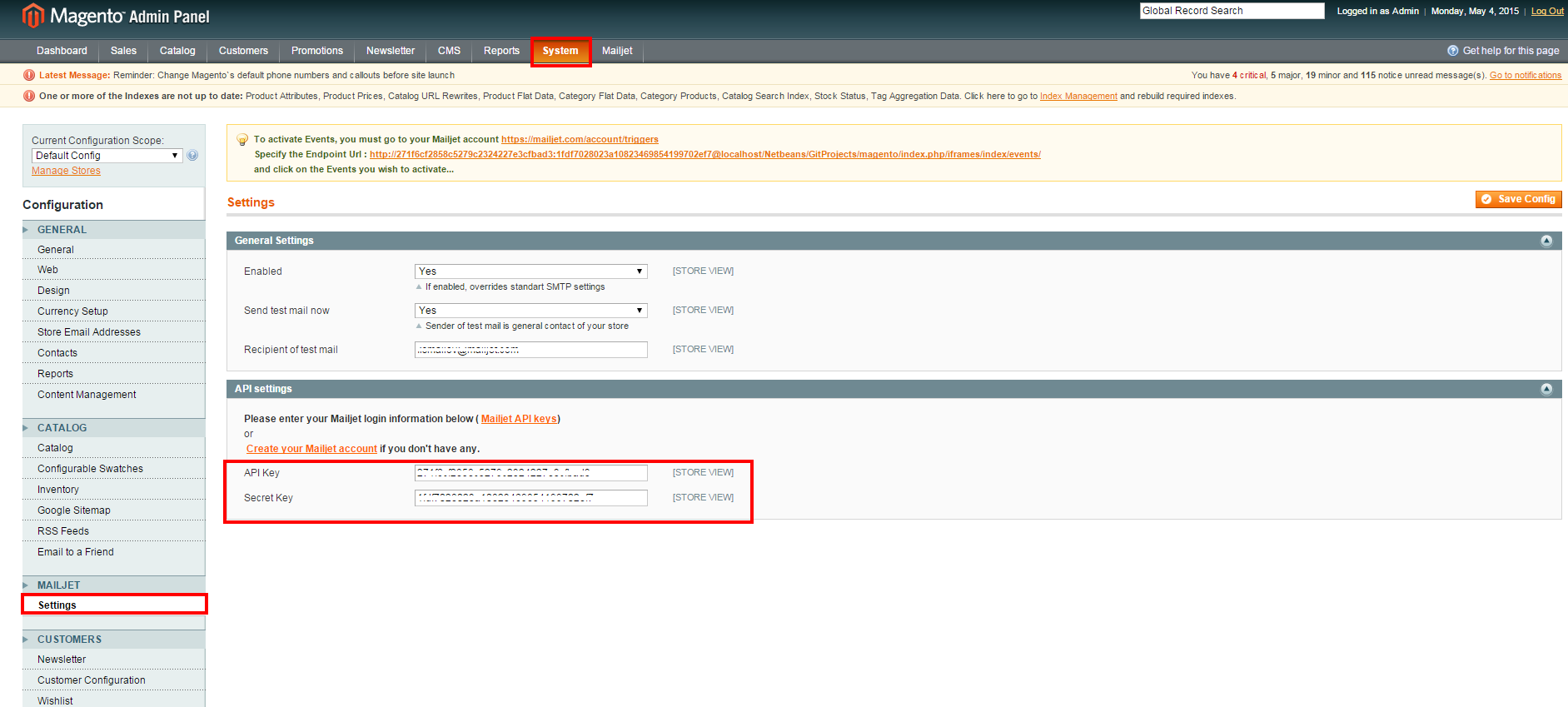Open the Enabled dropdown
The image size is (1568, 707).
530,271
